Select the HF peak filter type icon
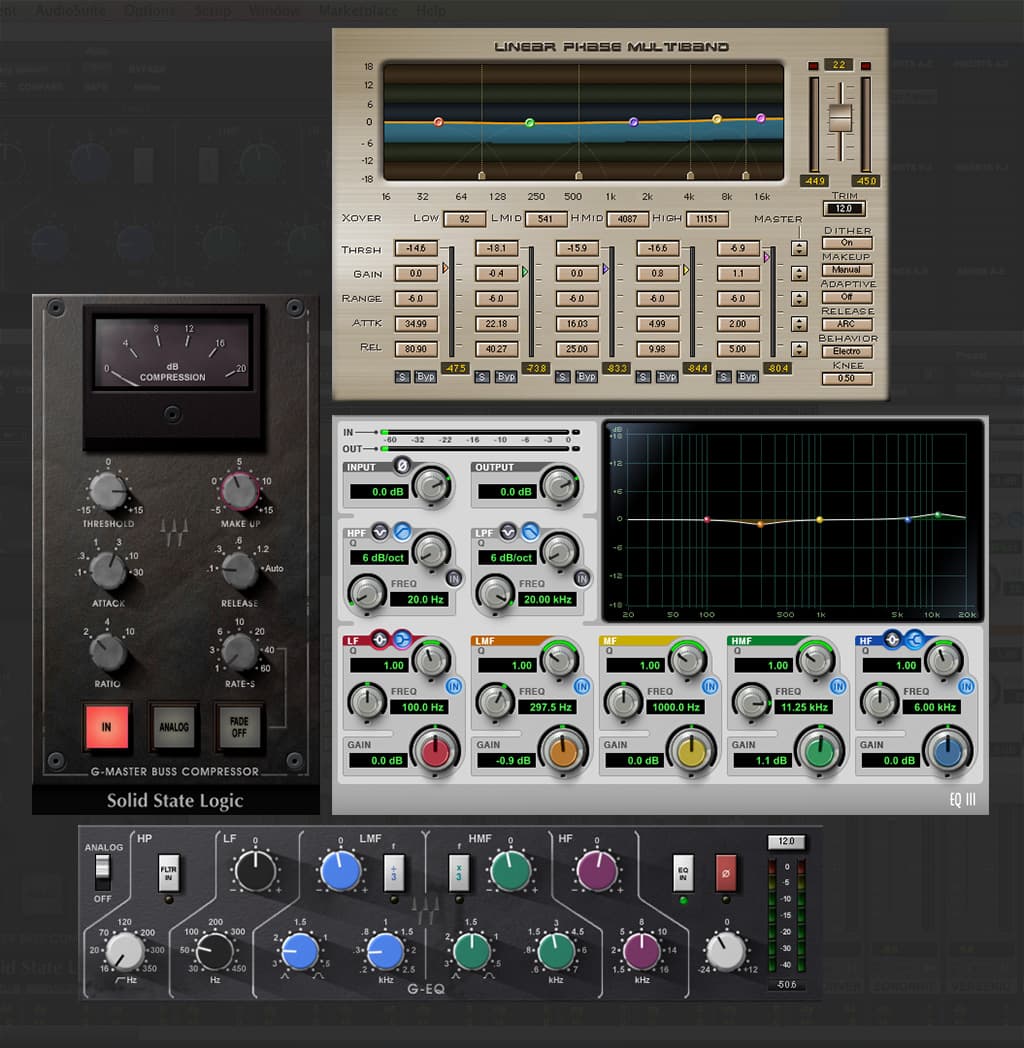Viewport: 1024px width, 1048px height. [x=892, y=640]
